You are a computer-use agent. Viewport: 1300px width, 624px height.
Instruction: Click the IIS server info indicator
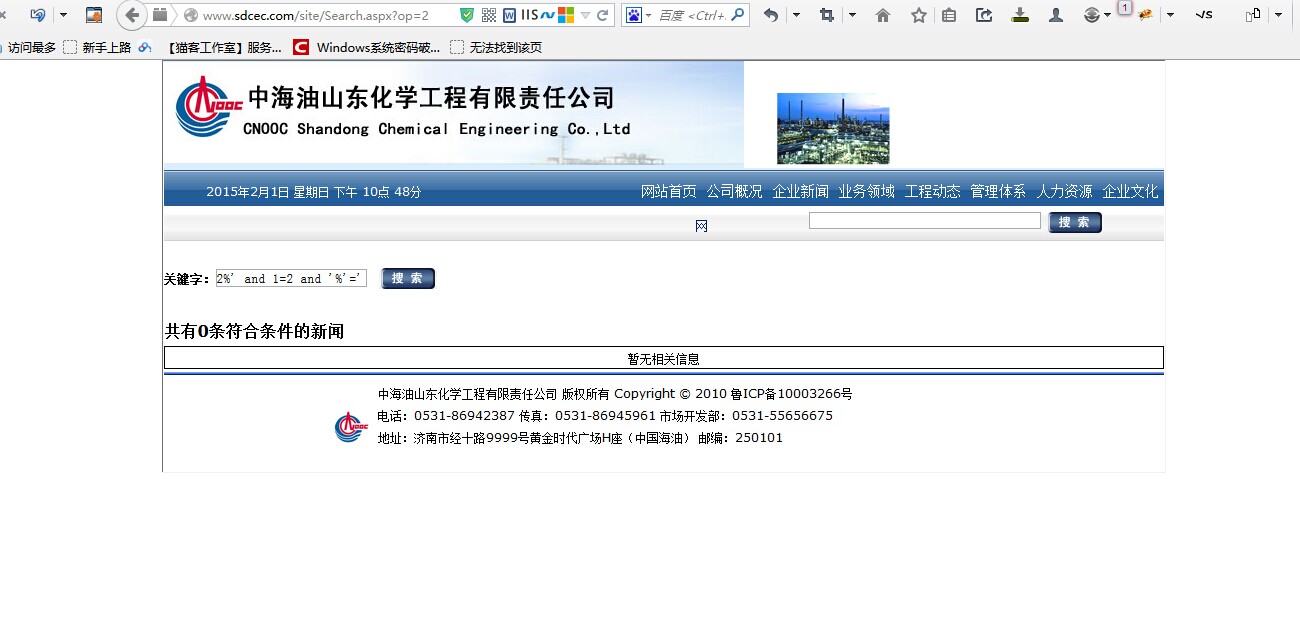529,15
